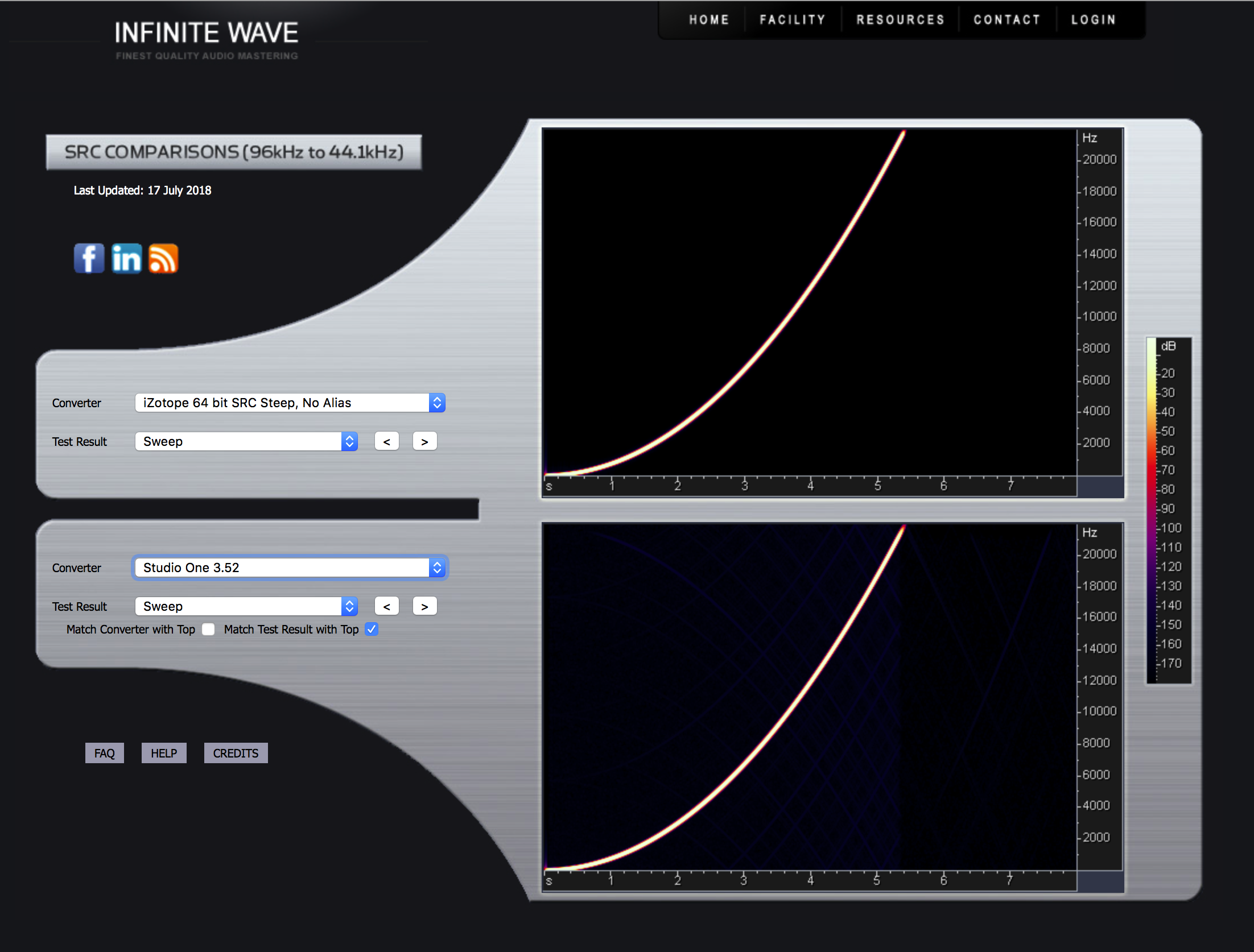
Task: Click the -20 label on dB scale
Action: click(1168, 374)
